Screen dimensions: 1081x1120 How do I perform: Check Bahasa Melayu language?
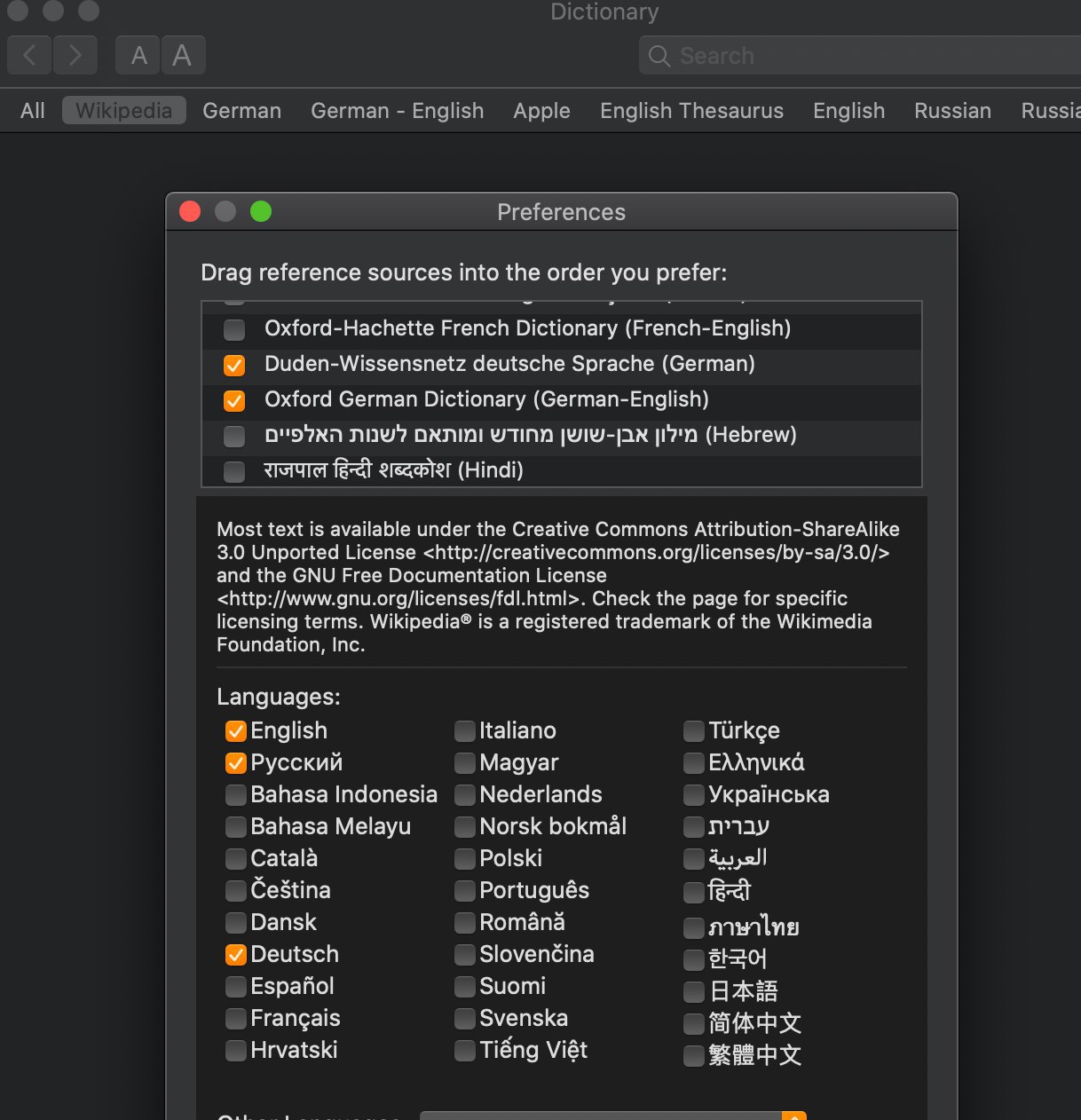(x=236, y=827)
